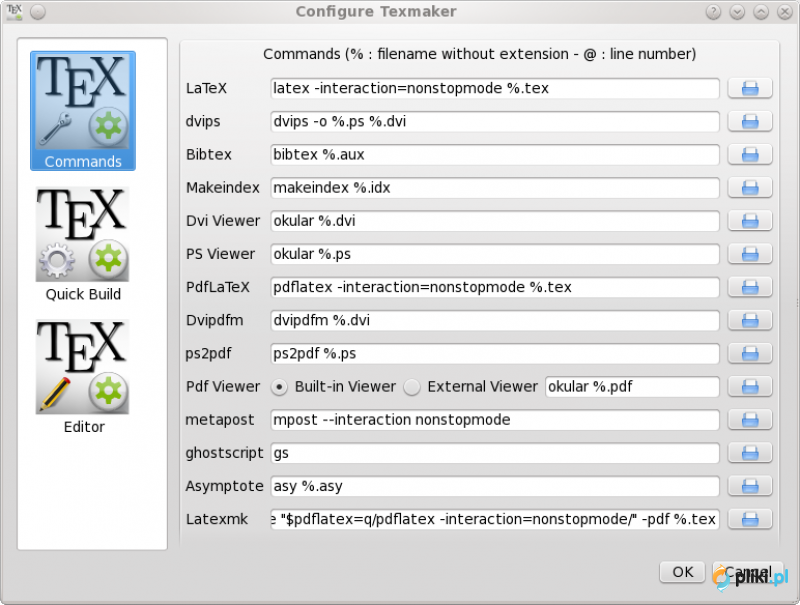
Task: Click the PS Viewer command field
Action: click(495, 254)
